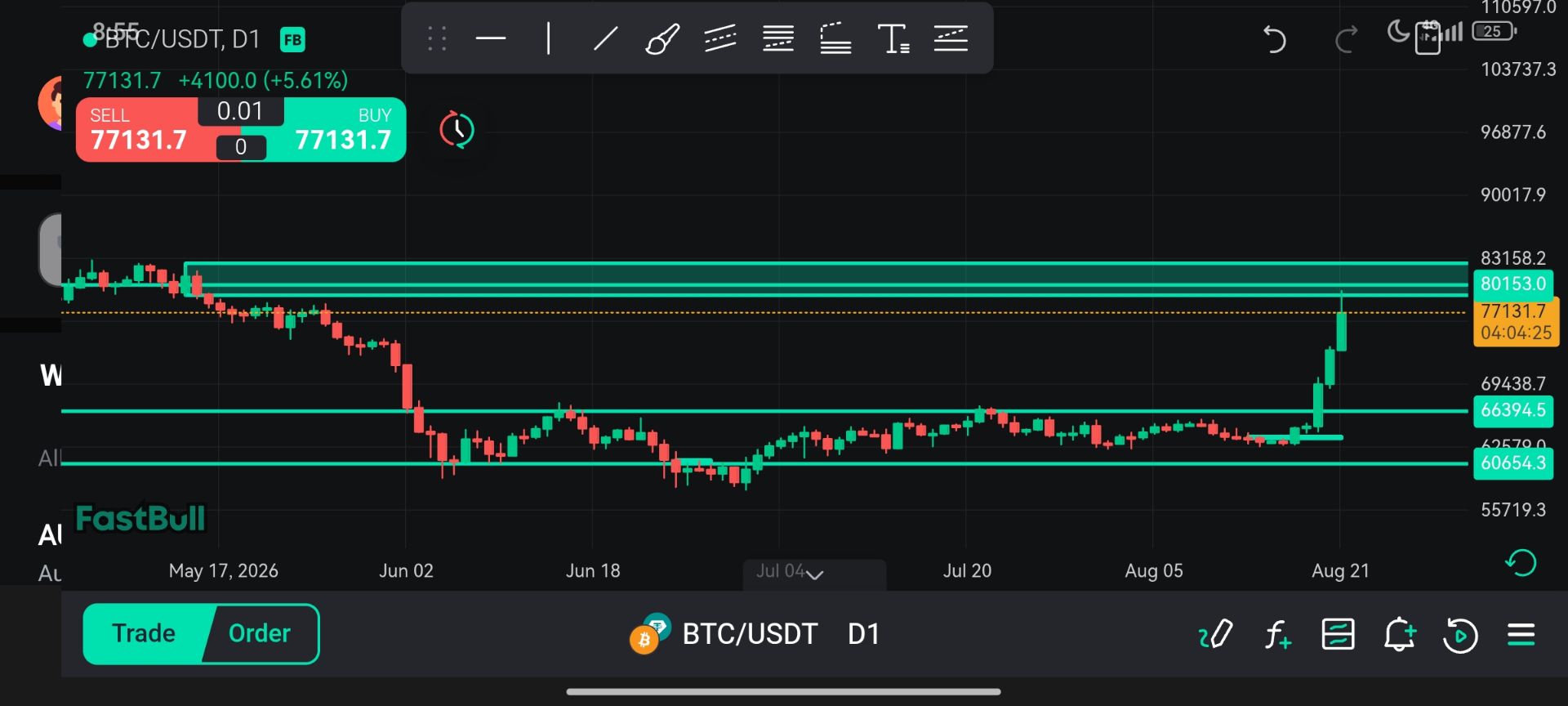Viewport: 1568px width, 706px height.
Task: Switch to the Order toggle
Action: (x=260, y=633)
